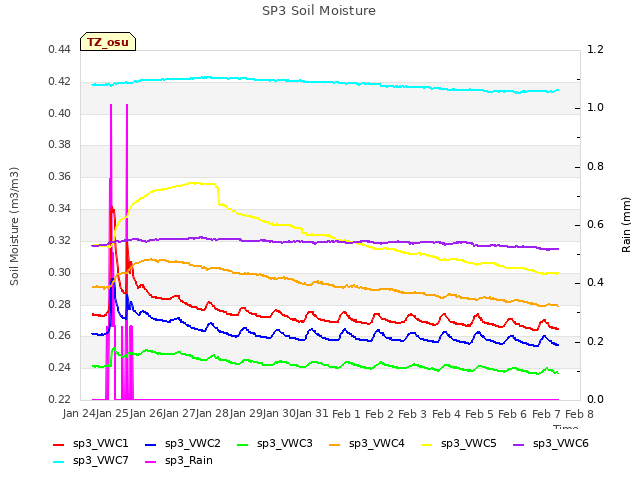Click the 0.0 rain axis tick label

(596, 399)
